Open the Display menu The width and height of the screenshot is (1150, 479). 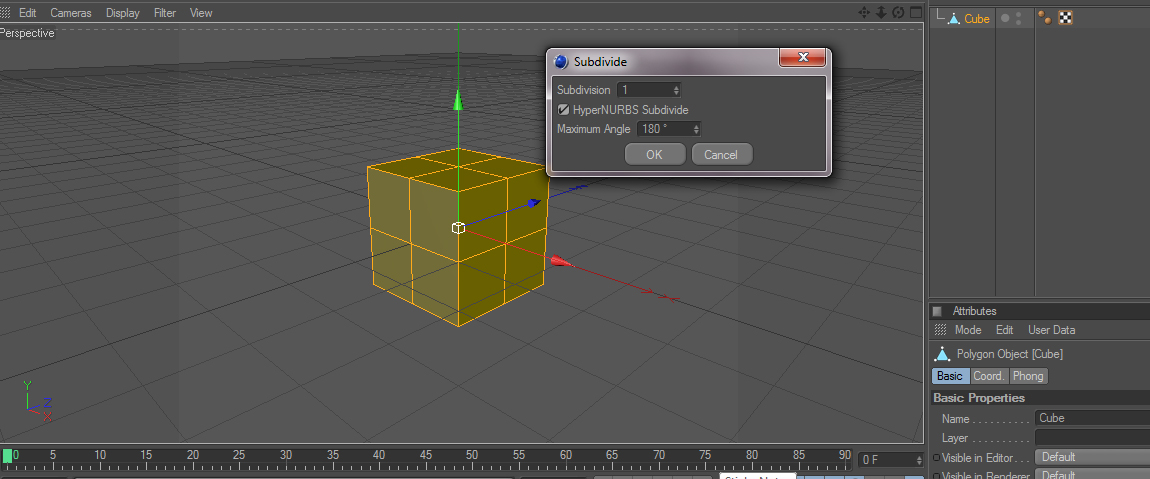tap(122, 12)
